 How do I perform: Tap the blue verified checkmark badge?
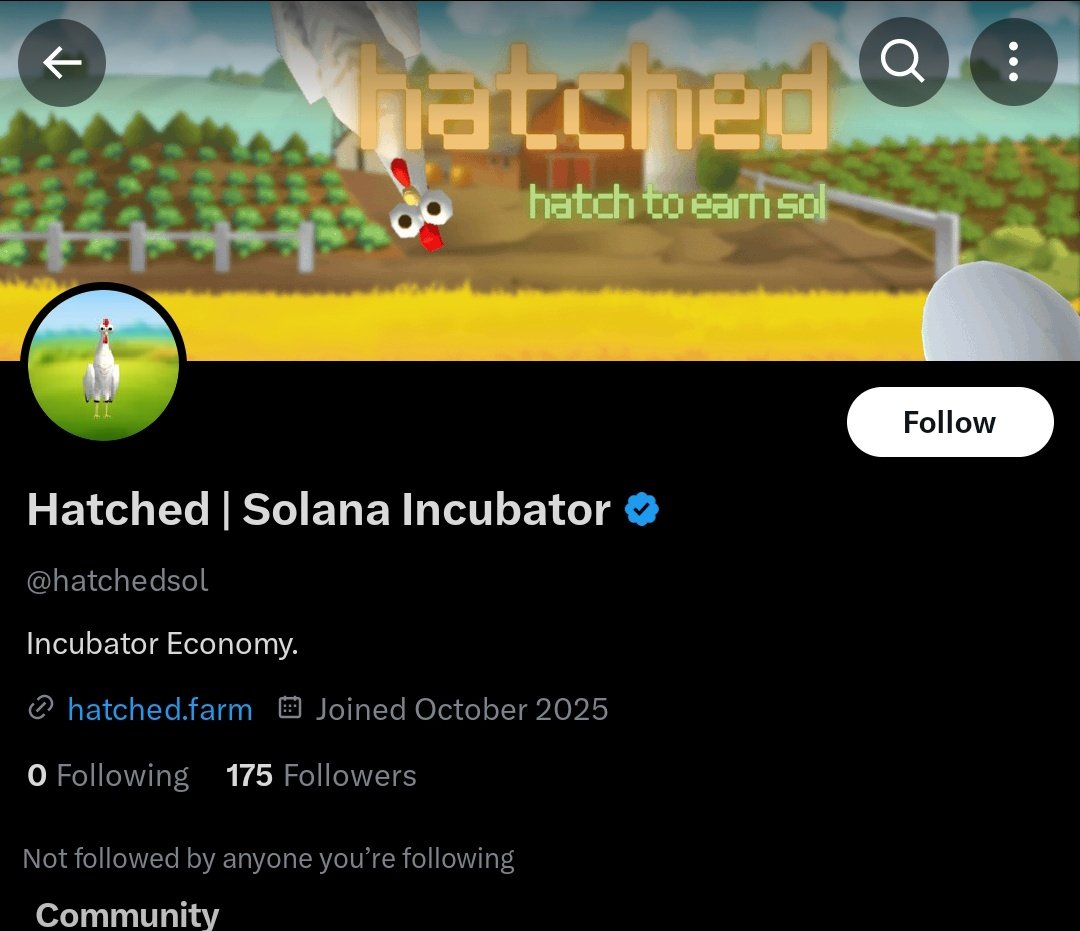click(642, 510)
